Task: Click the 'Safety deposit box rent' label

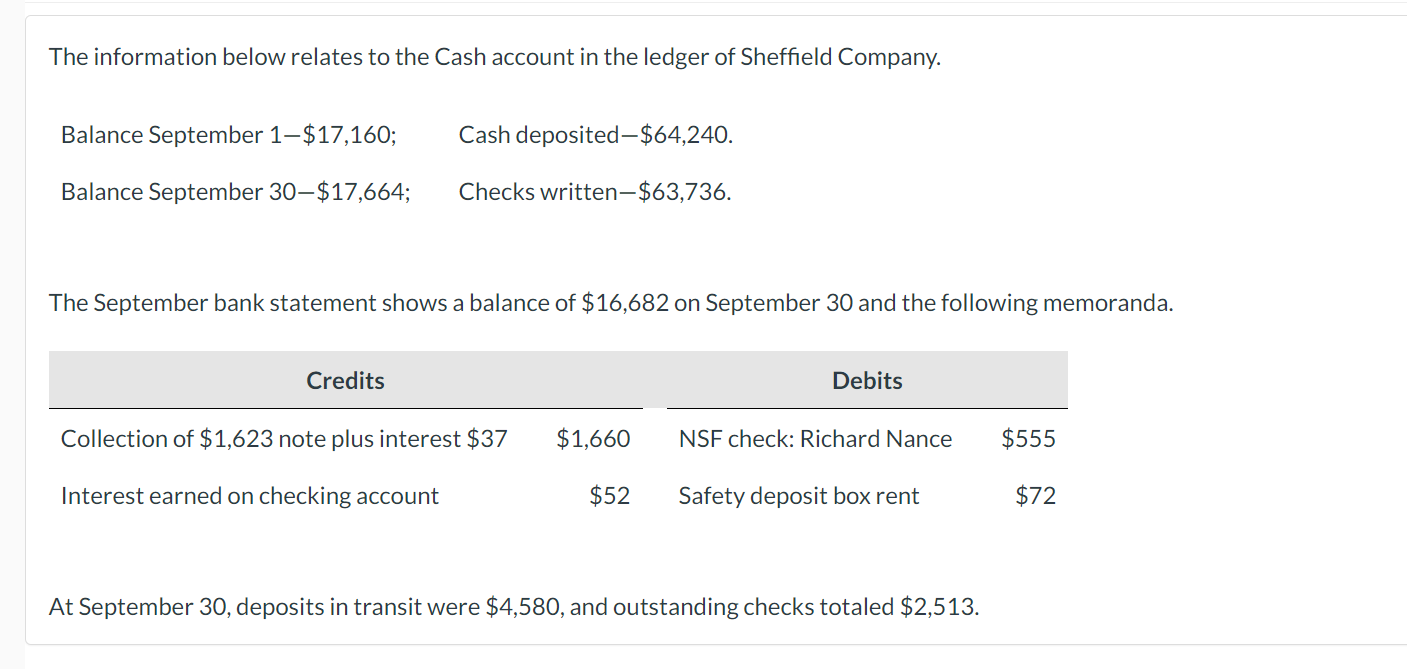Action: coord(799,496)
